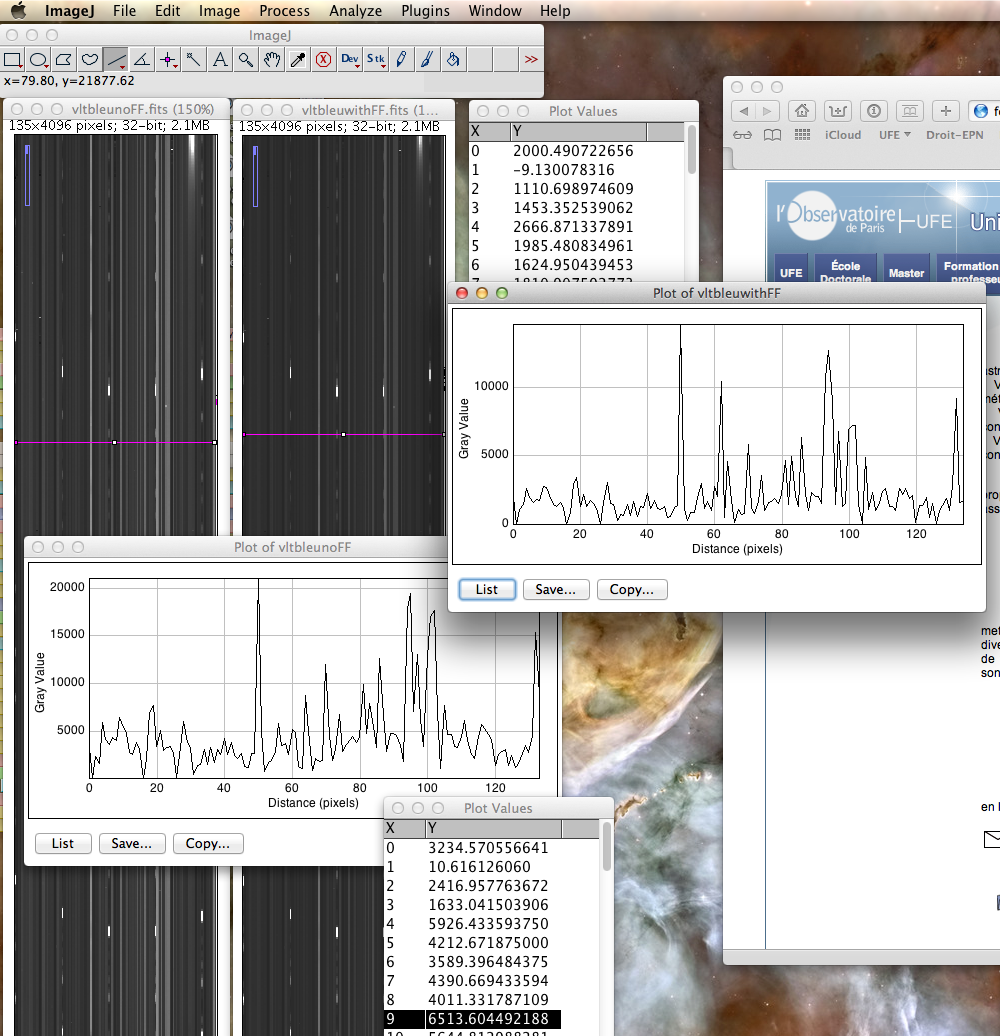
Task: Open the Plugins menu
Action: click(425, 11)
